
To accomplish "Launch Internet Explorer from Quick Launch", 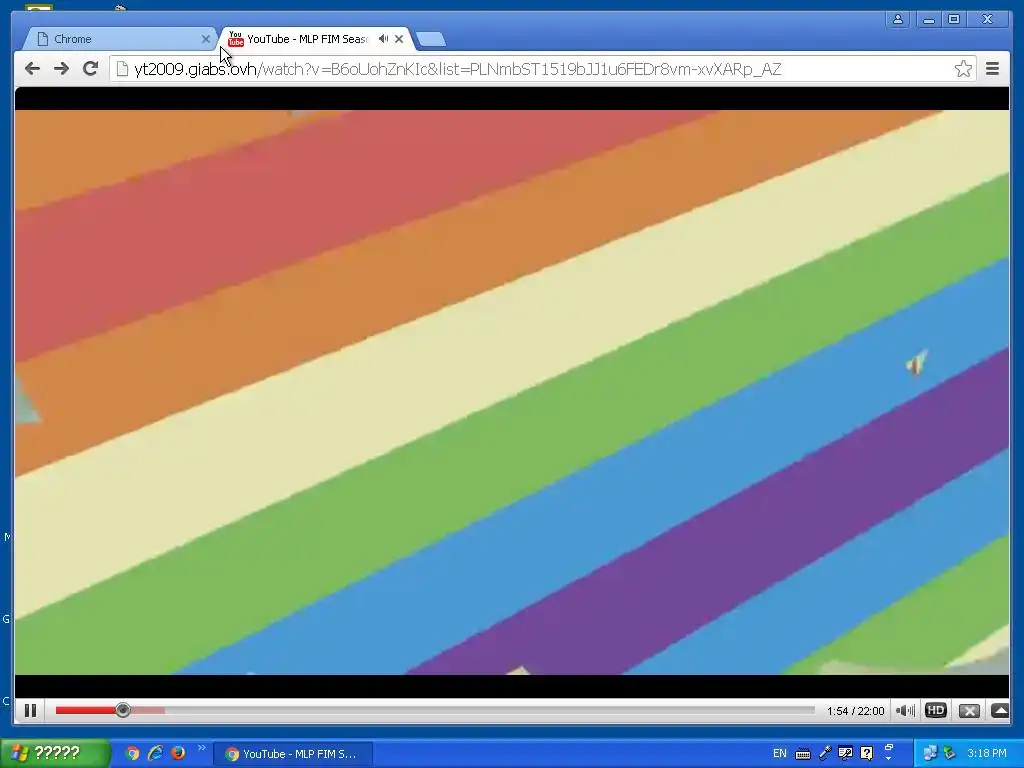I will coord(155,754).
